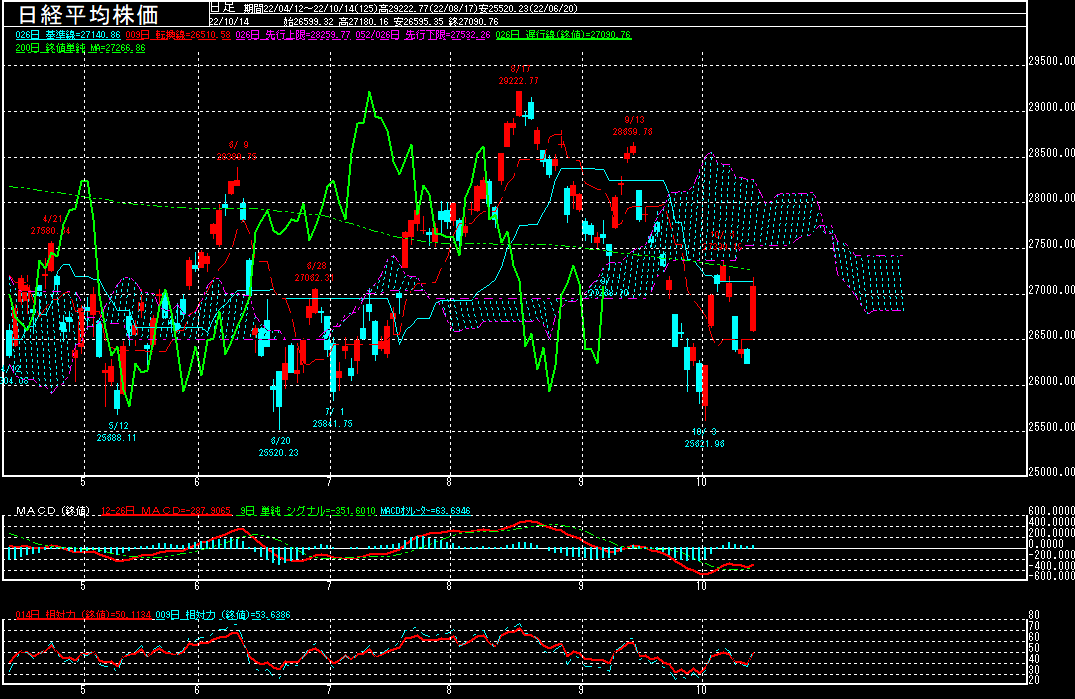Click the 026日 基準線=27140.86 legend label
1075x699 pixels.
(68, 35)
